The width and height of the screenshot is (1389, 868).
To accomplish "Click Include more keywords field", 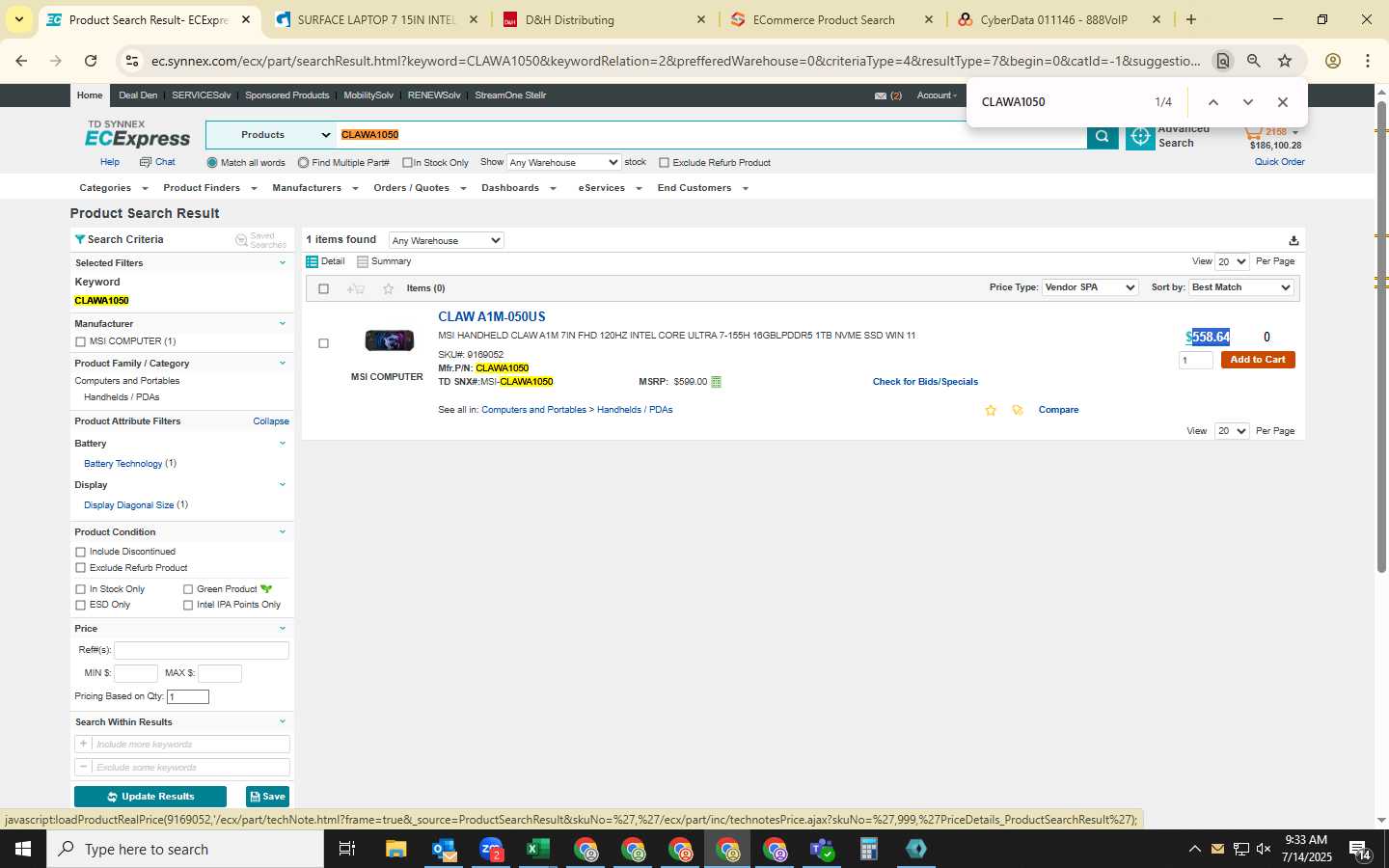I will [x=190, y=745].
